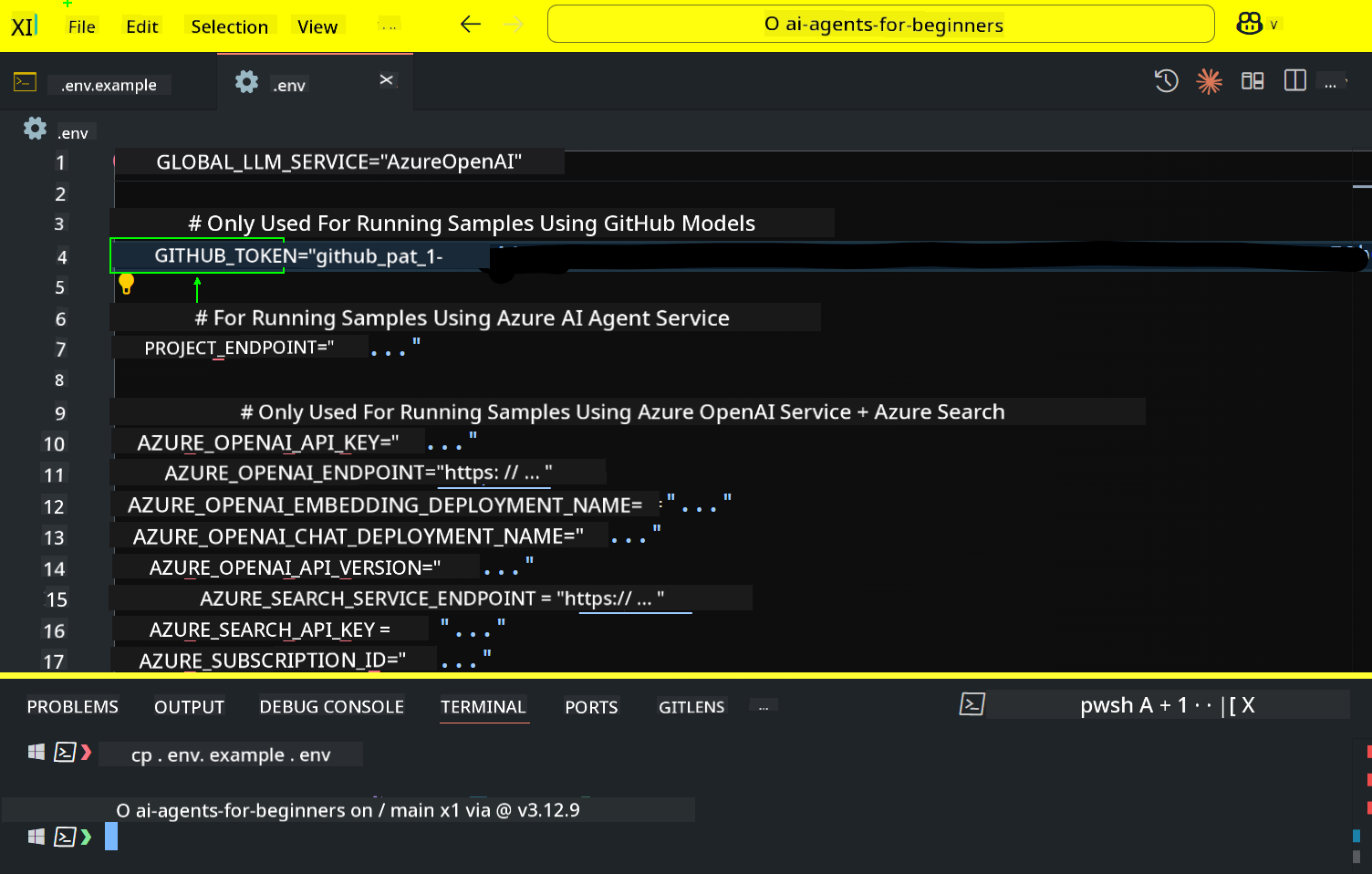Screen dimensions: 1372x874
Task: Click the lightbulb code action icon
Action: point(127,285)
